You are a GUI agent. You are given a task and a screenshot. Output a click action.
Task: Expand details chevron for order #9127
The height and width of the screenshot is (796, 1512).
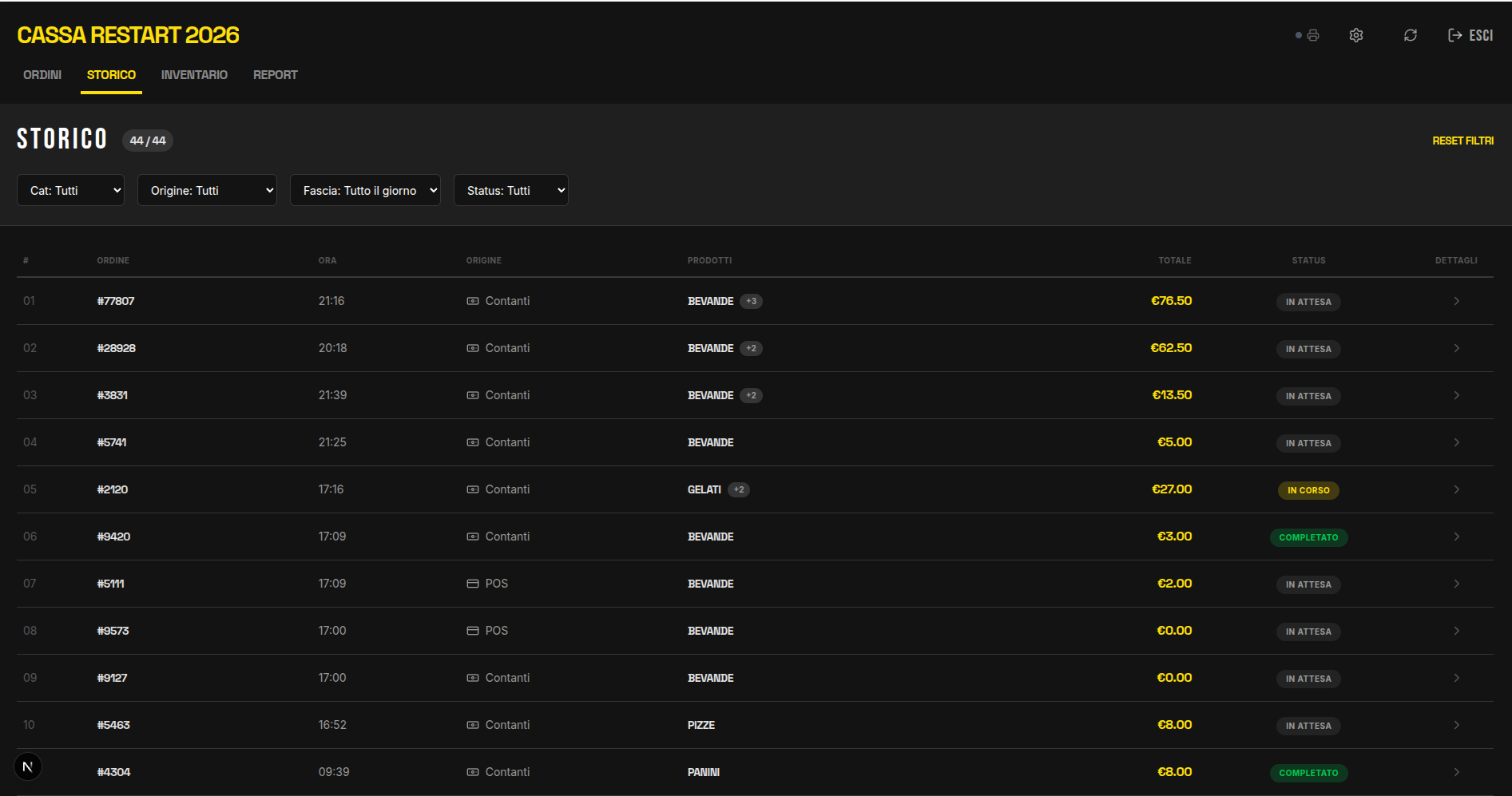(x=1456, y=678)
